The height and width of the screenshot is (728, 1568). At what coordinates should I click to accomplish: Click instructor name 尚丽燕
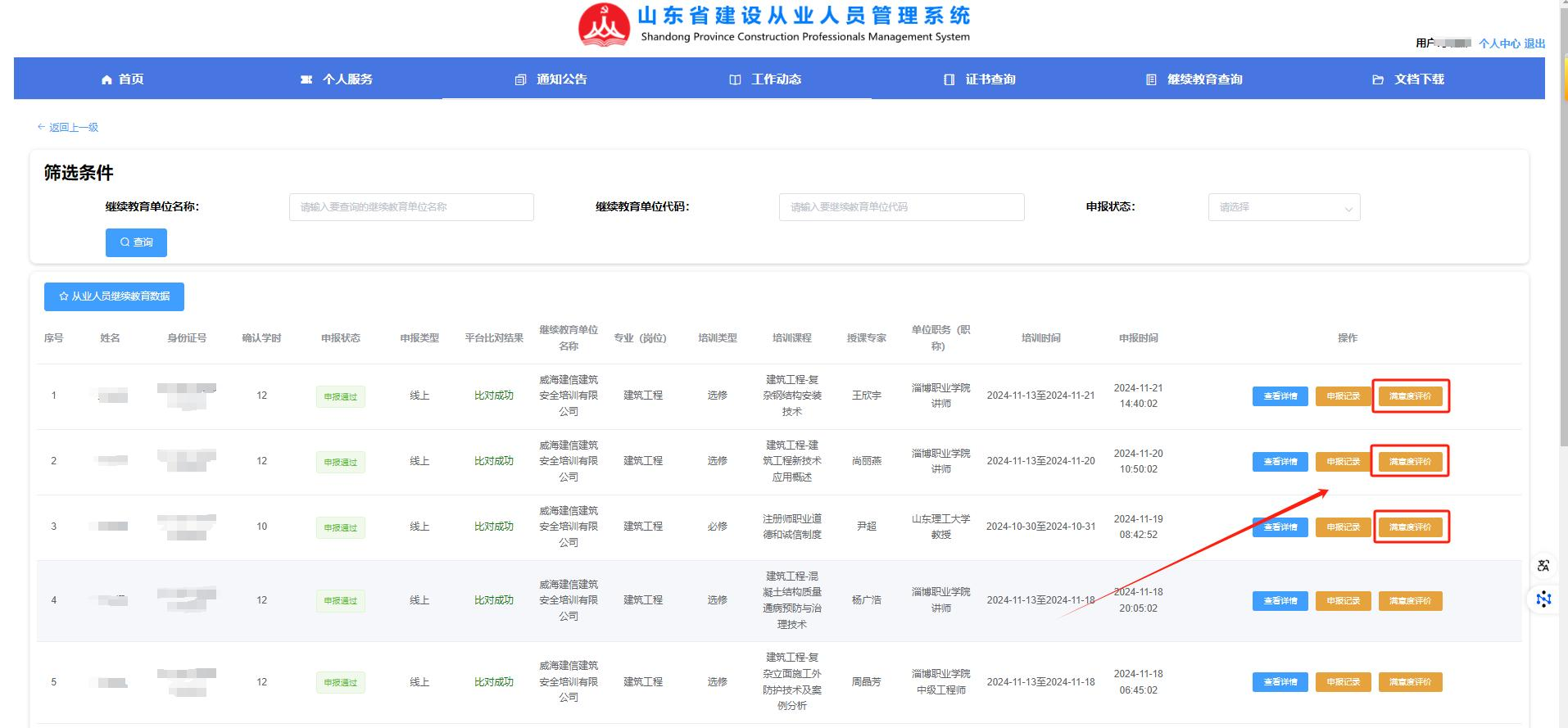[866, 461]
